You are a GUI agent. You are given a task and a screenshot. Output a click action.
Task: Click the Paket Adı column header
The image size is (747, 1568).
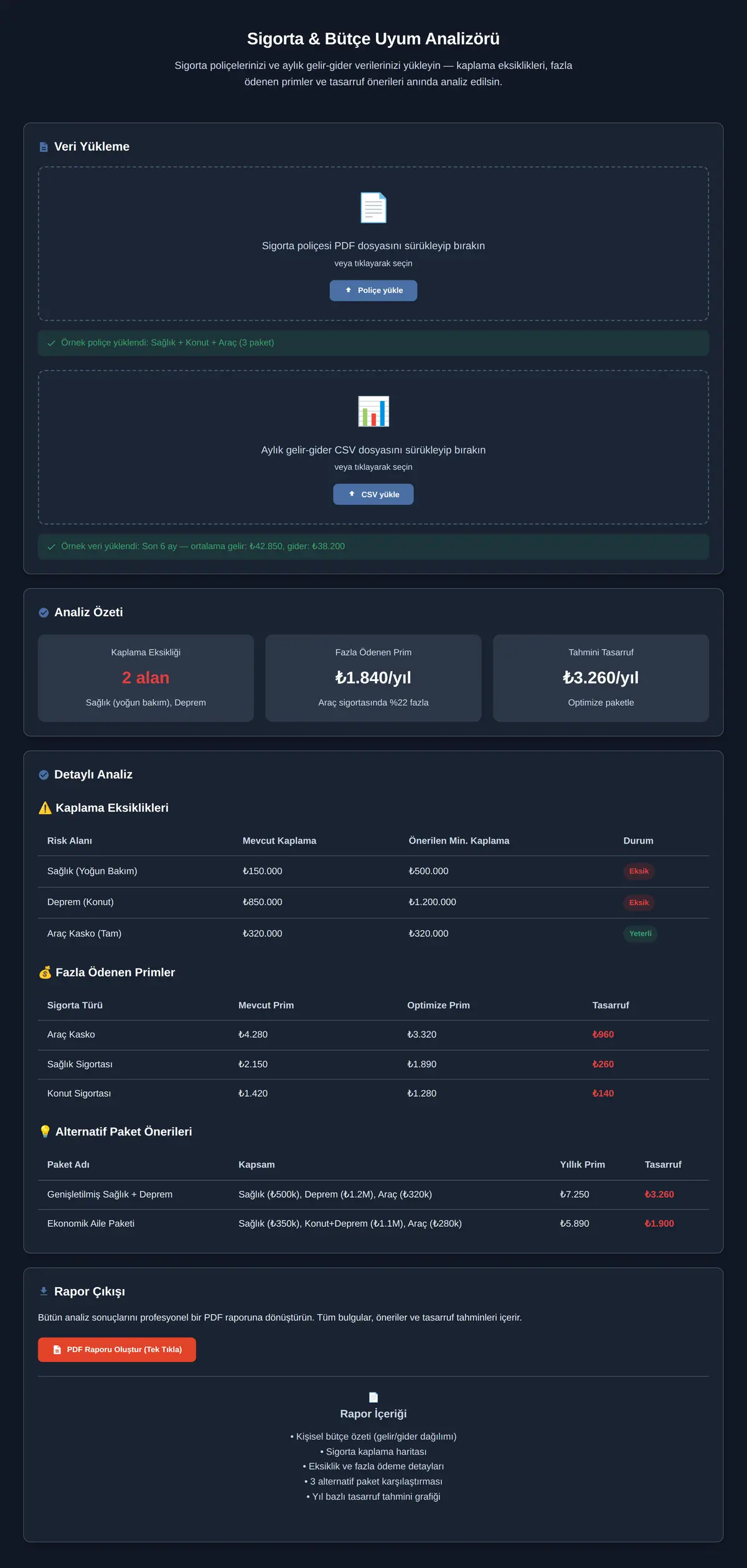click(68, 1165)
